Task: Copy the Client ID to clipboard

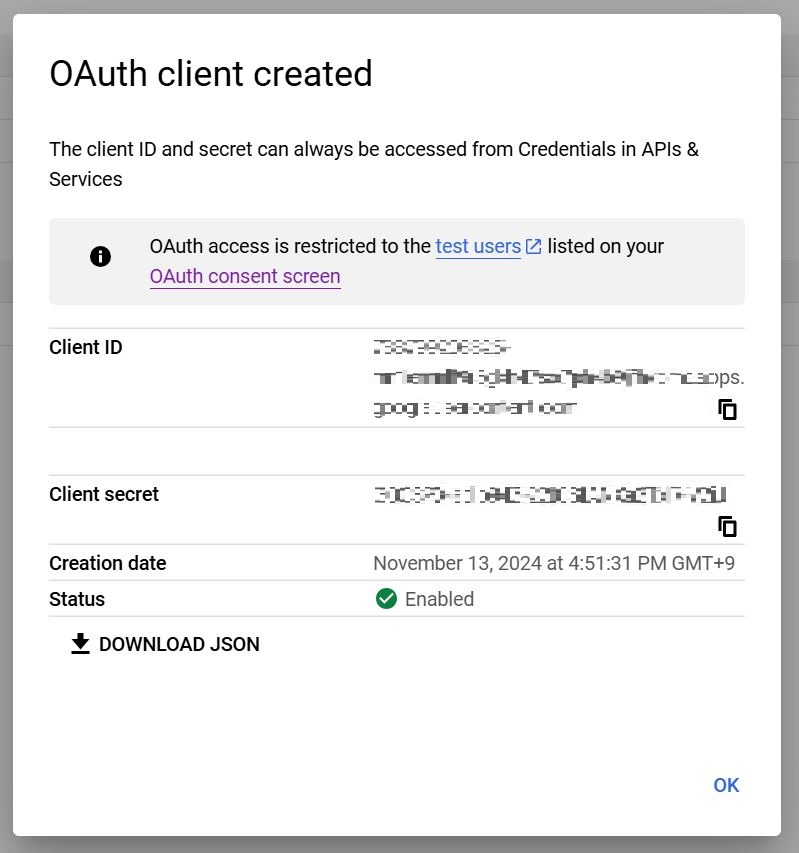Action: point(728,409)
